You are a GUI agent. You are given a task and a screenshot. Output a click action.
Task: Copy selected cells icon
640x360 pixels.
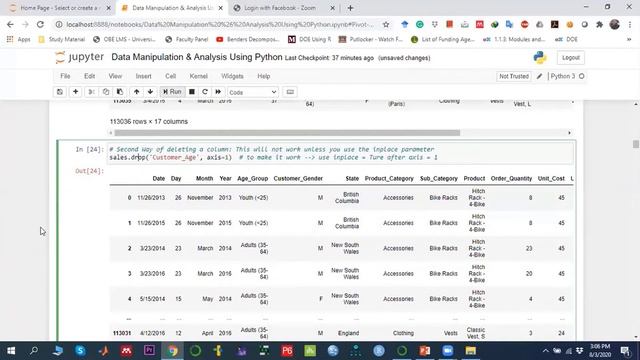[106, 92]
